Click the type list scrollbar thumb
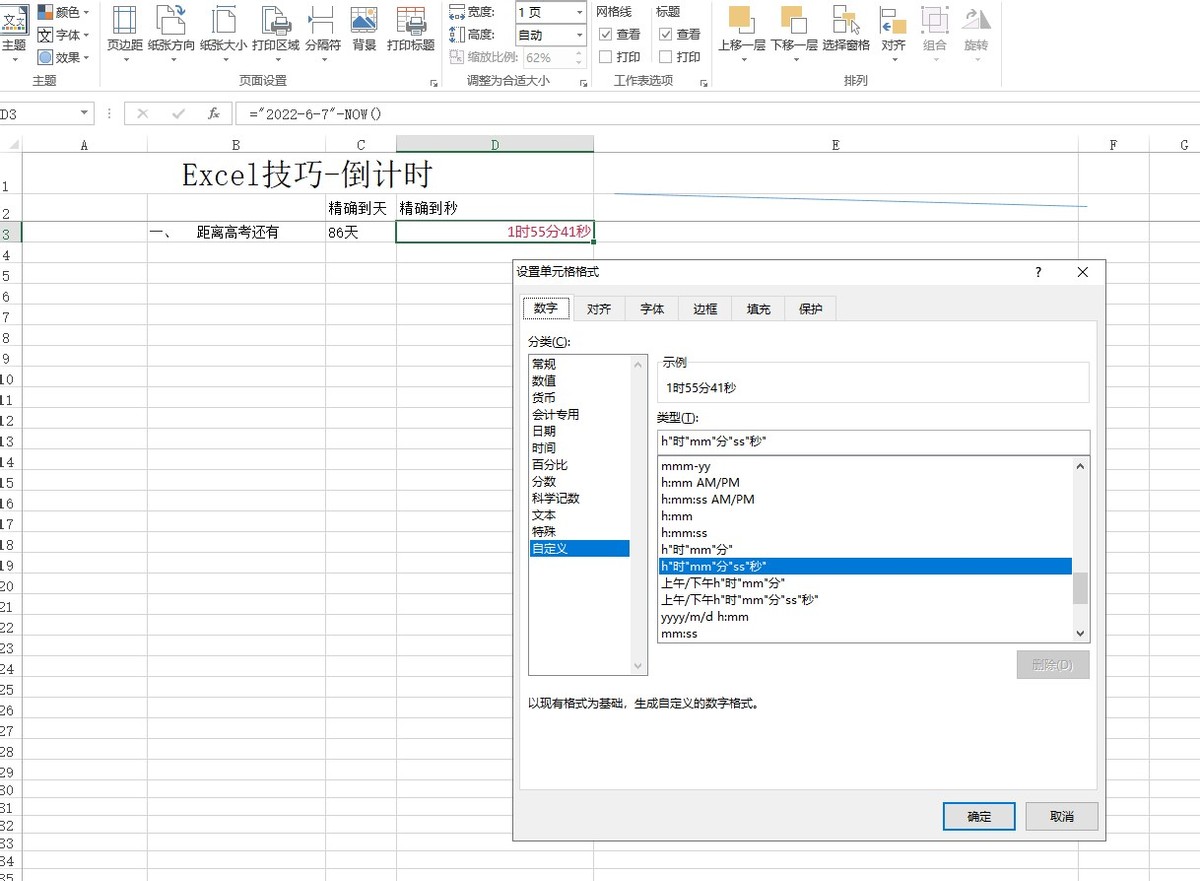This screenshot has width=1200, height=881. (x=1080, y=589)
